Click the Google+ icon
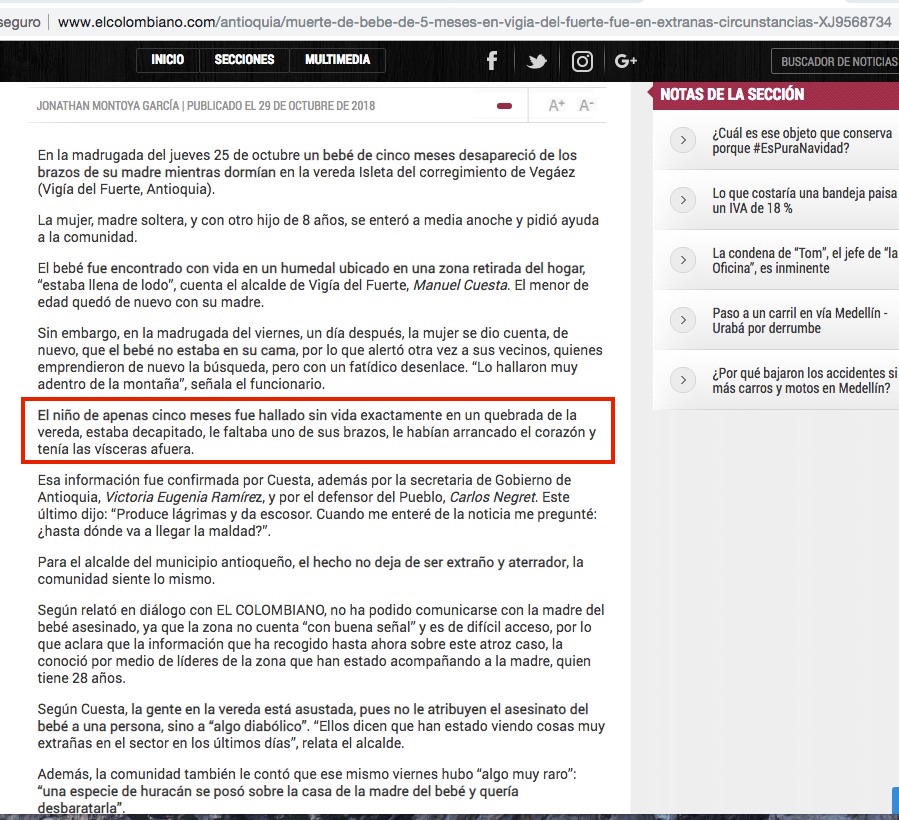The height and width of the screenshot is (820, 899). pyautogui.click(x=626, y=61)
